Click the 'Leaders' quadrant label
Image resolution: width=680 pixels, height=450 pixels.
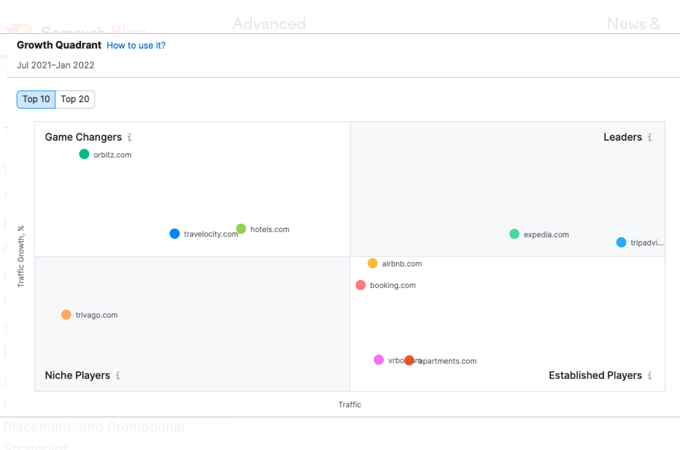(x=623, y=137)
